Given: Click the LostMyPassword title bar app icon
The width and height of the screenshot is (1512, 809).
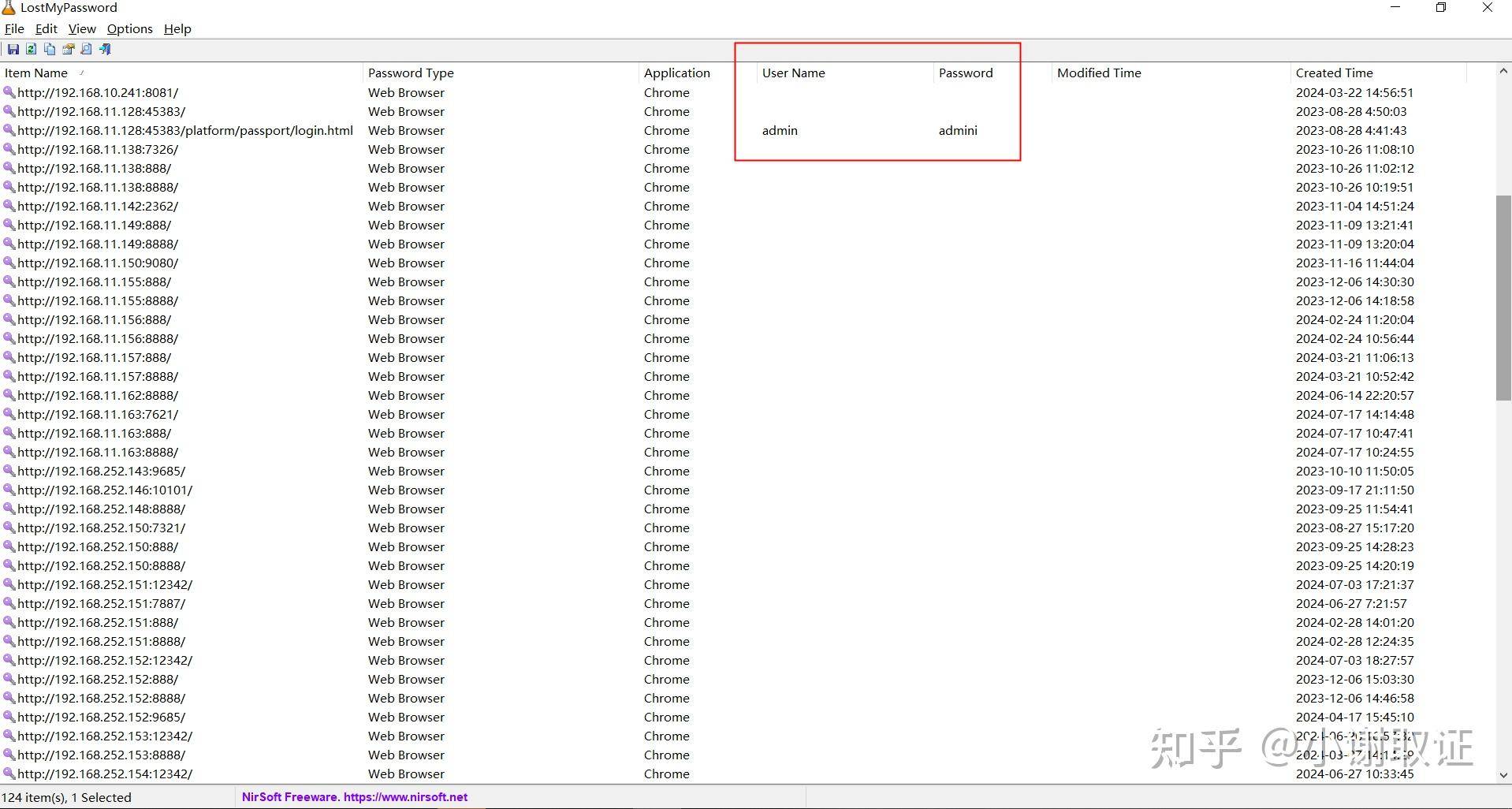Looking at the screenshot, I should pyautogui.click(x=9, y=8).
